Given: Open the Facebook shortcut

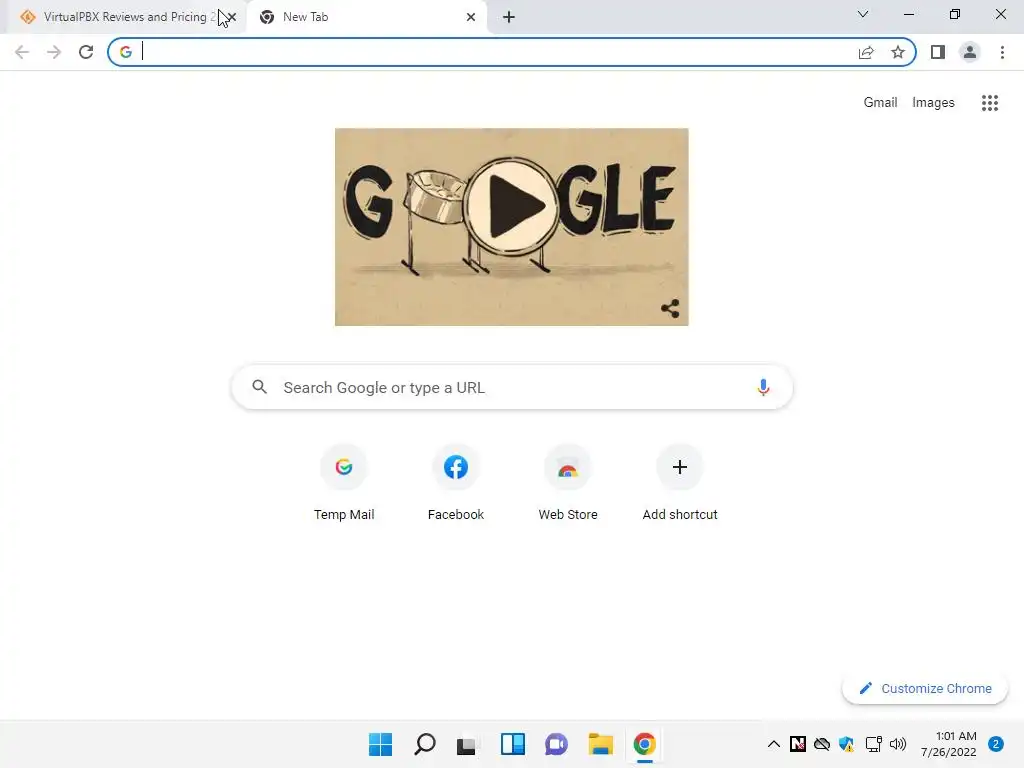Looking at the screenshot, I should pos(456,483).
